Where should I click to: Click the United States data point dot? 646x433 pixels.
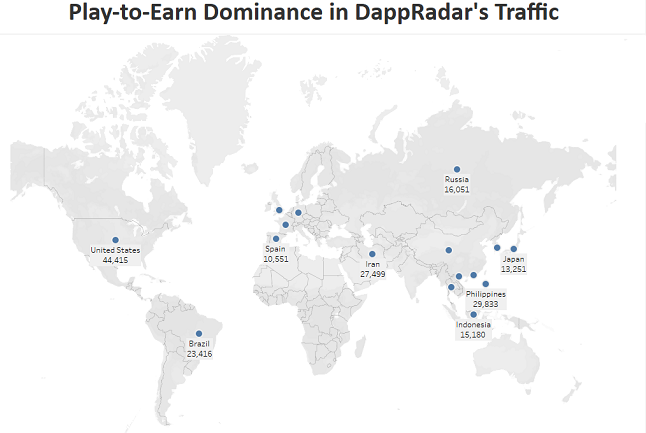point(115,240)
